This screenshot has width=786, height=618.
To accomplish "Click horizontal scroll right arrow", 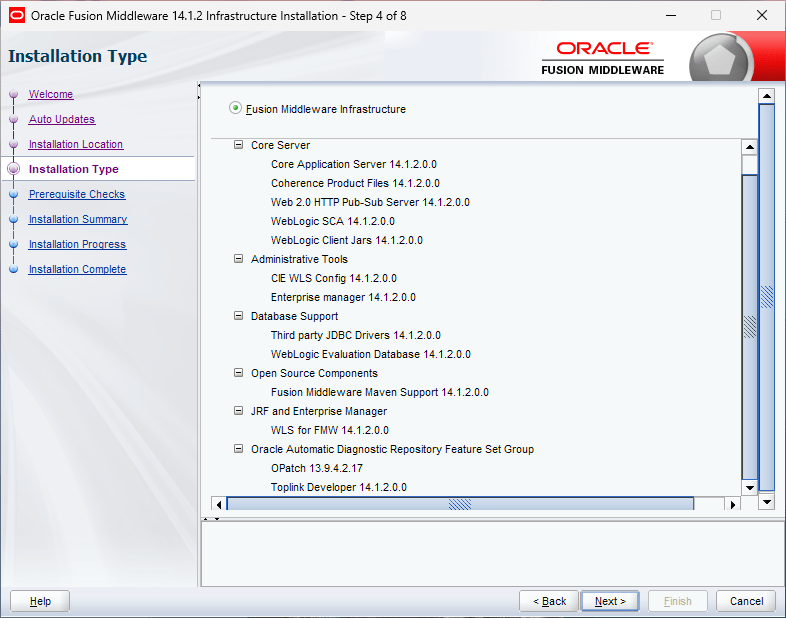I will coord(732,504).
